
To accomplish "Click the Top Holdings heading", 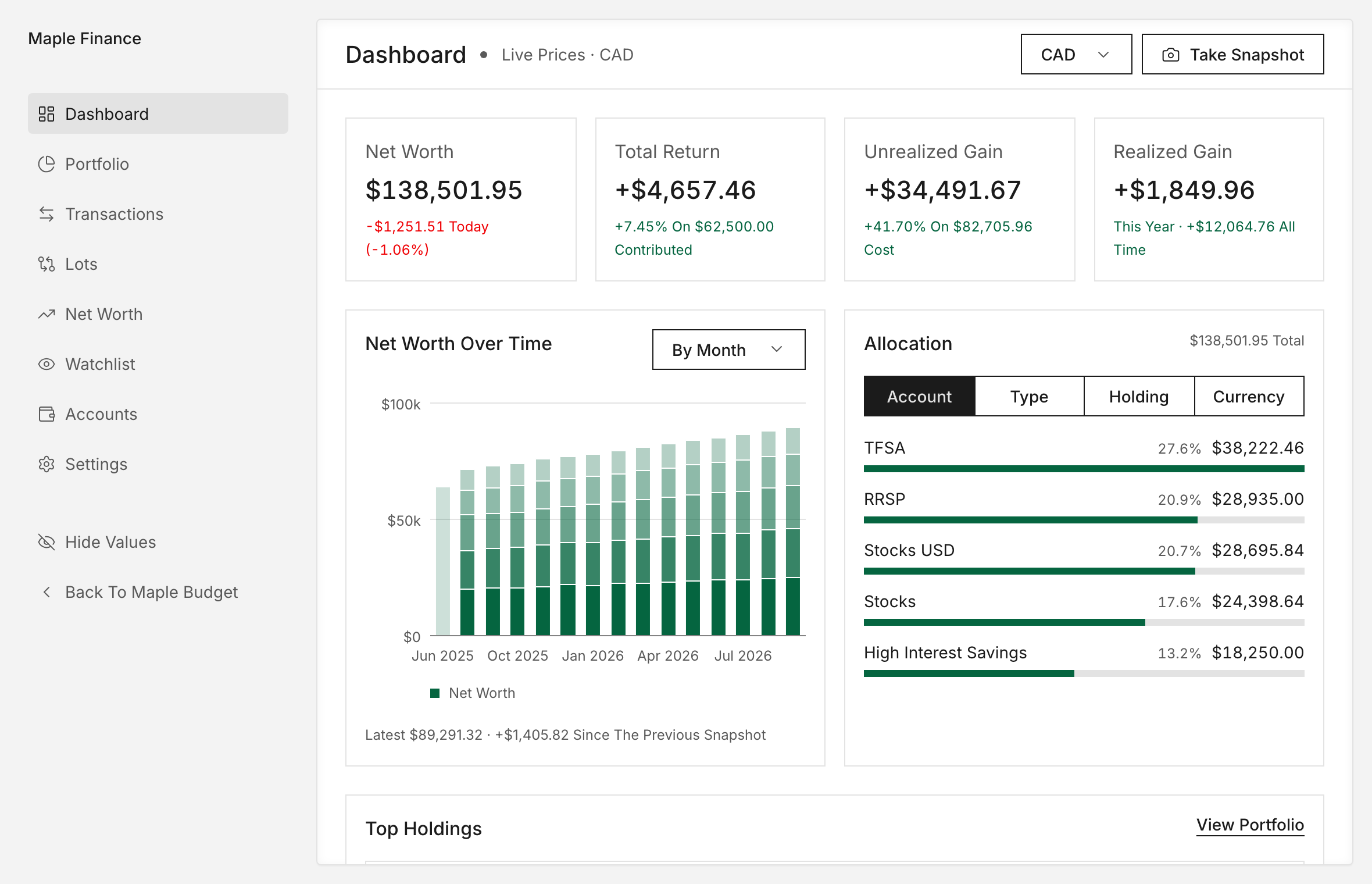I will [424, 828].
